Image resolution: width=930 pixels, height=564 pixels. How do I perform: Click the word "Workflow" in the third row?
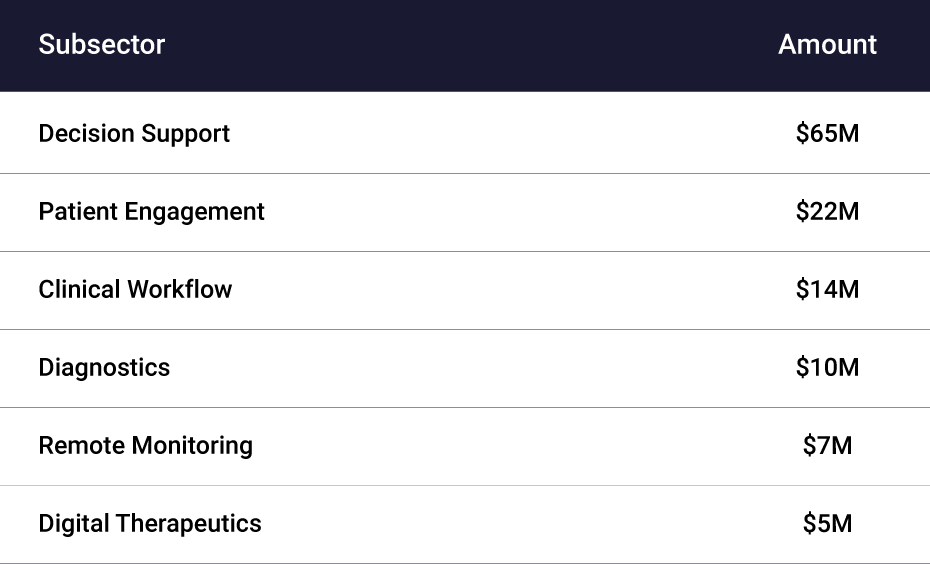point(180,290)
